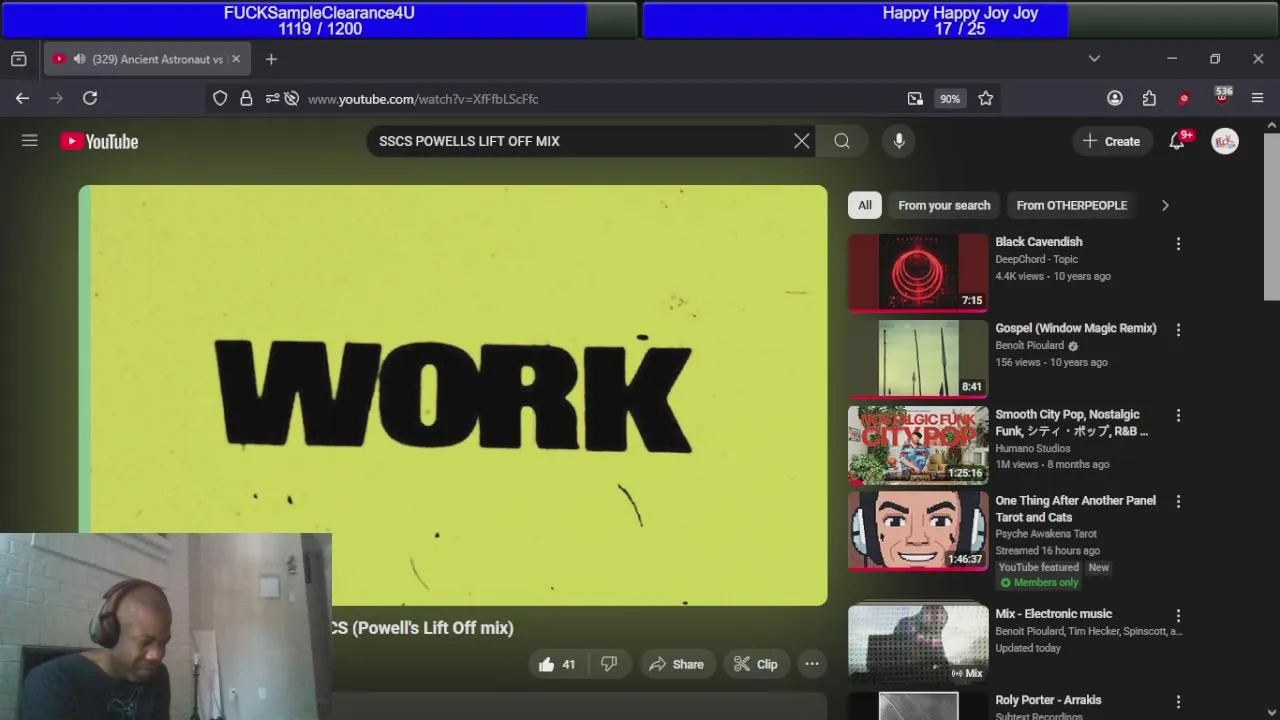This screenshot has width=1280, height=720.
Task: Open options for Black Cavendish video
Action: coord(1178,243)
